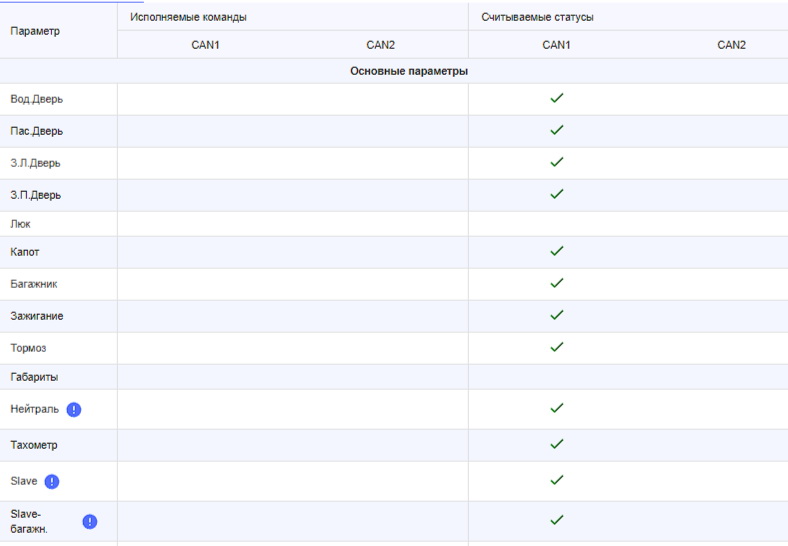Click the green checkmark in Зажигание row

(557, 315)
